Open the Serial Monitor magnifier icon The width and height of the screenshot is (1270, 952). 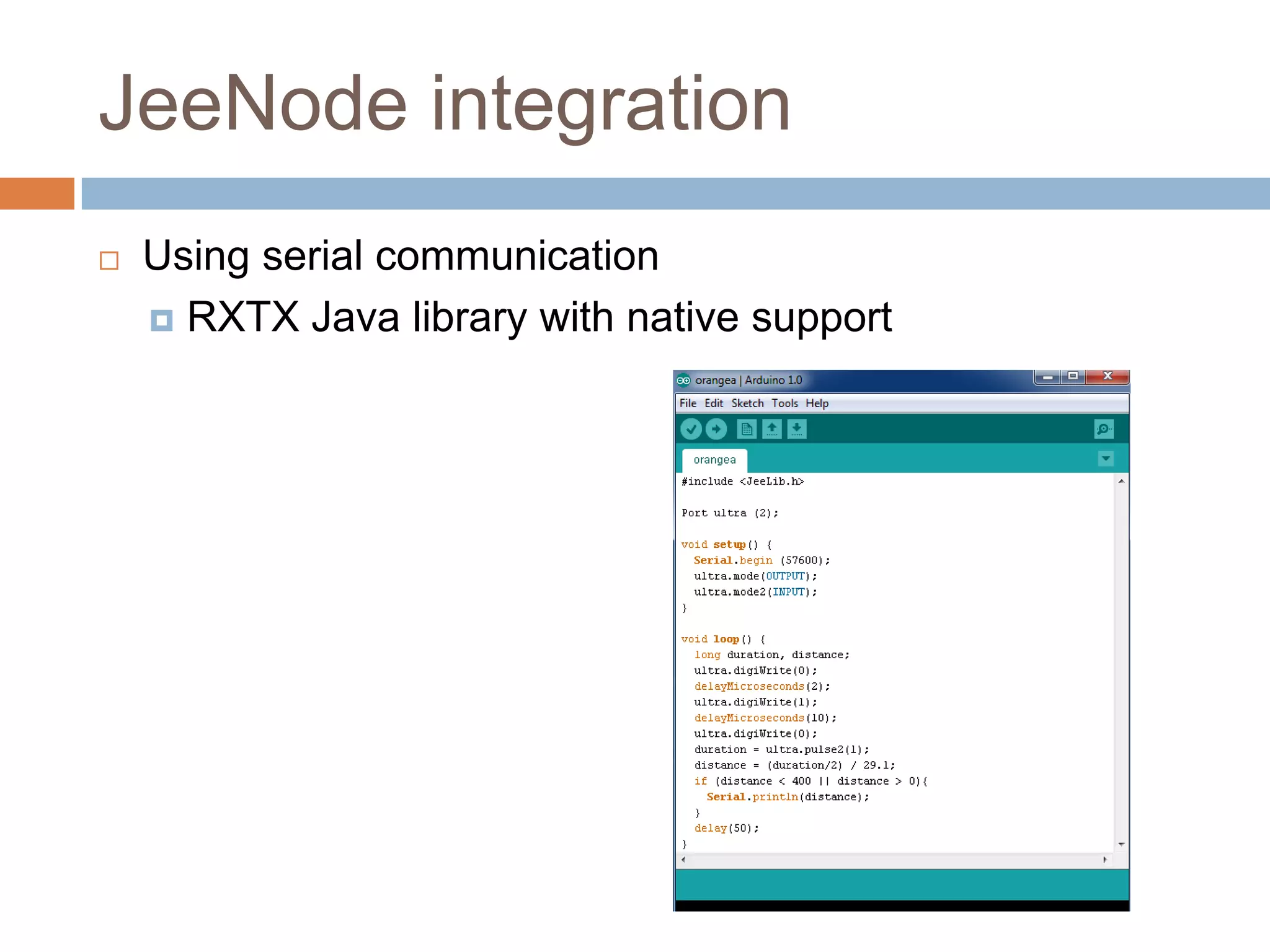1104,429
